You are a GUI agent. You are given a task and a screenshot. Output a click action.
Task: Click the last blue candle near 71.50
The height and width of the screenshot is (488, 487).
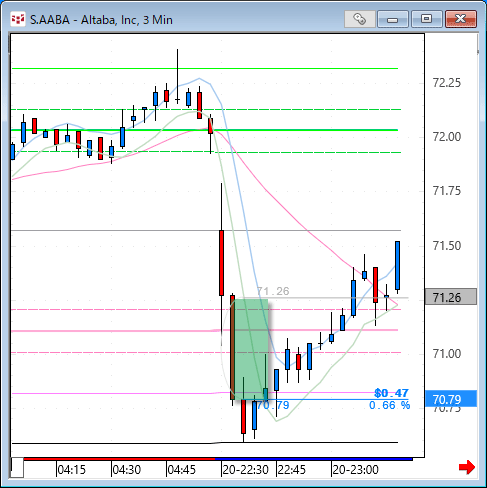(397, 265)
